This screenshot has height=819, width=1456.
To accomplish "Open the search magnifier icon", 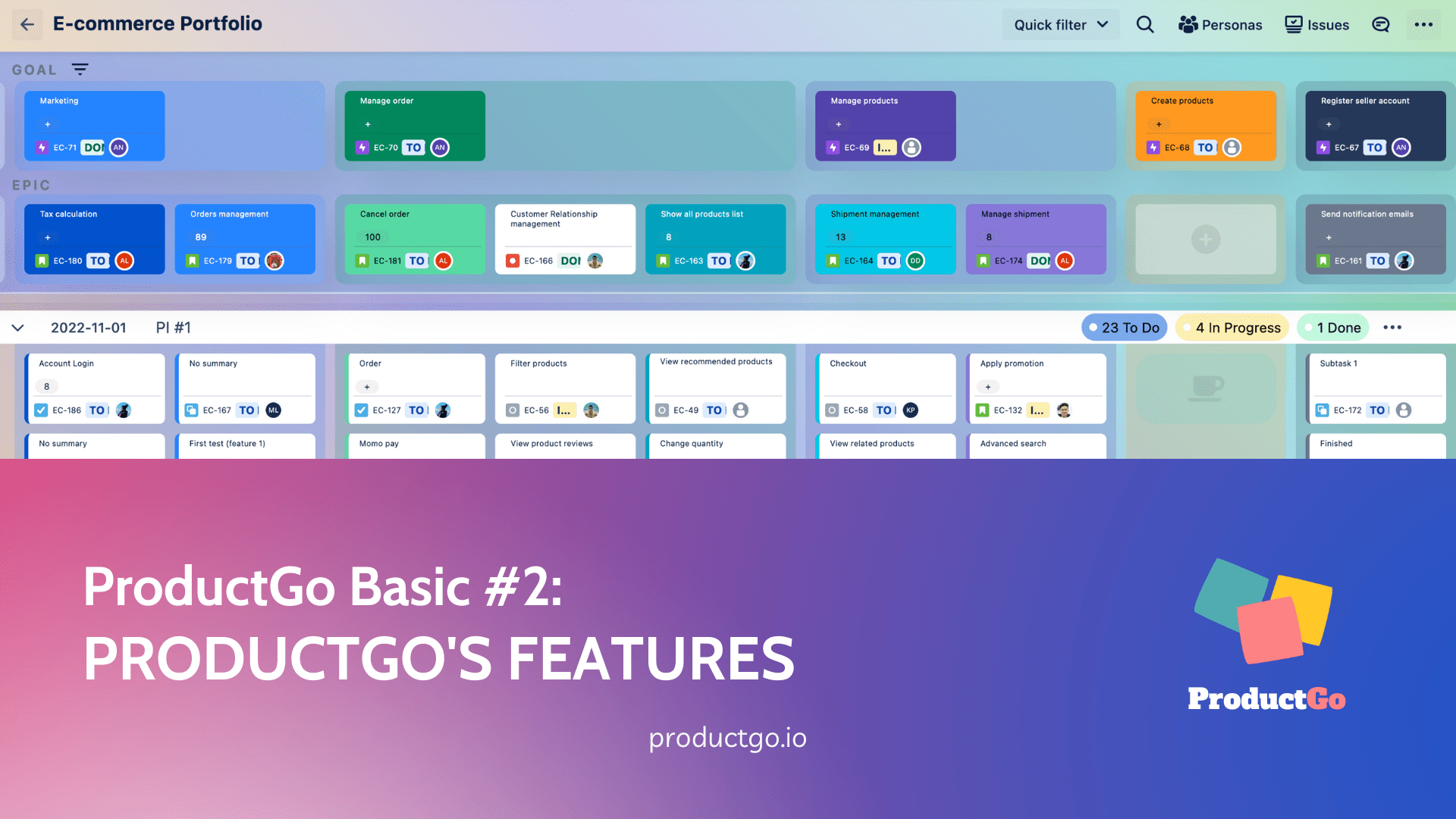I will tap(1145, 24).
